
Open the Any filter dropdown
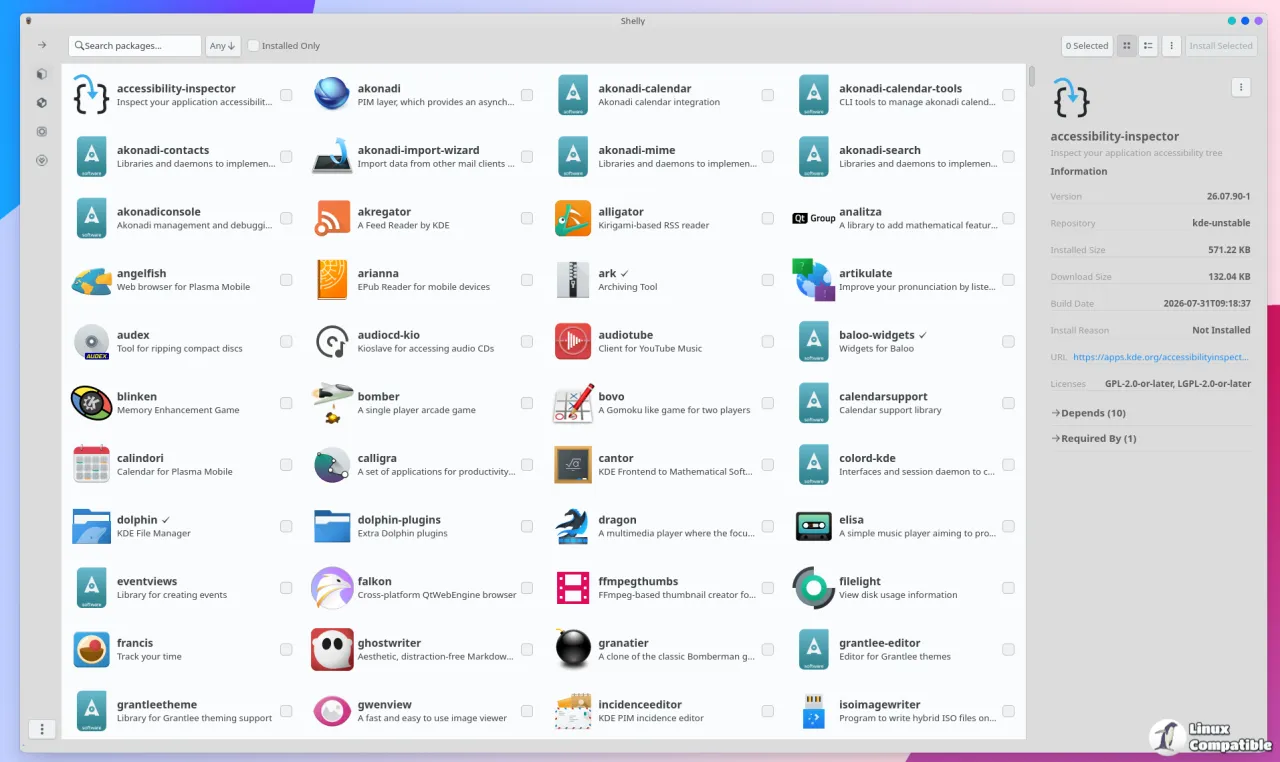tap(223, 46)
